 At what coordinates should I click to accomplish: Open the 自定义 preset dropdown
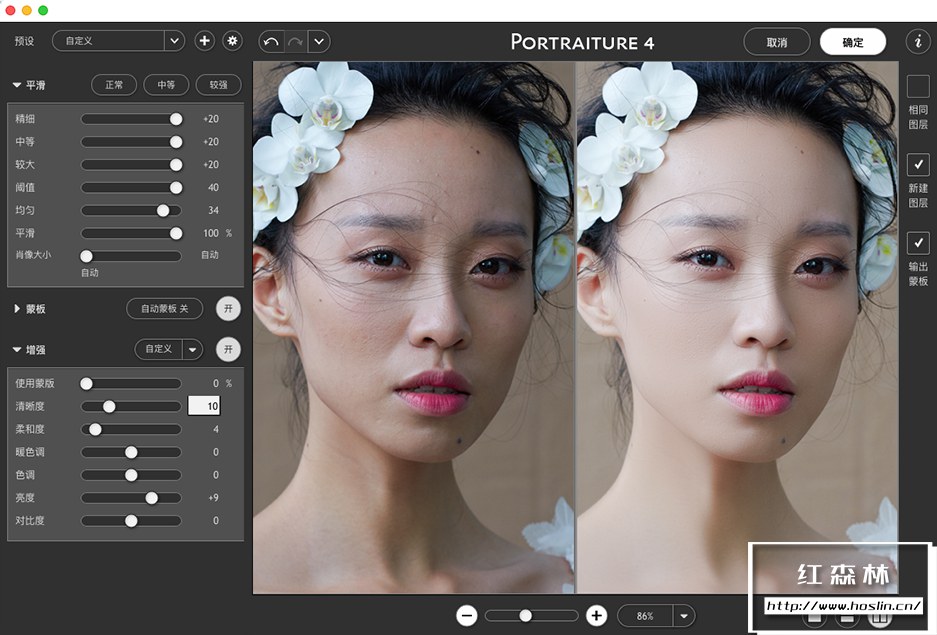tap(175, 41)
